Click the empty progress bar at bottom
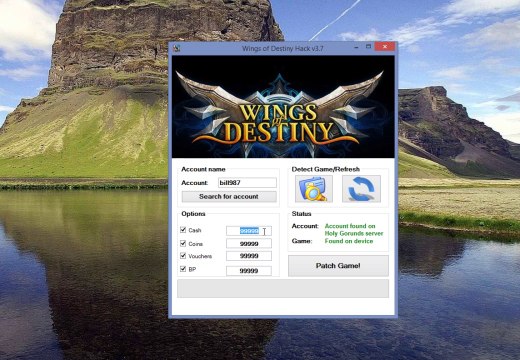The image size is (520, 360). tap(283, 289)
